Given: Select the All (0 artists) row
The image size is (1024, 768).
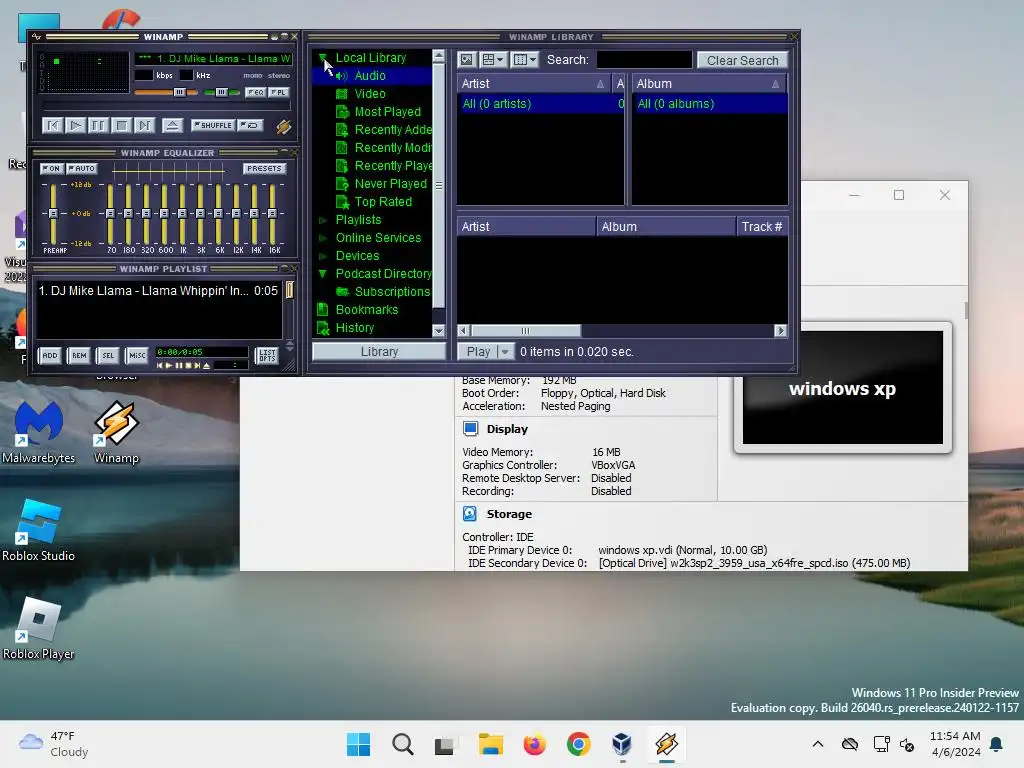Looking at the screenshot, I should pos(541,104).
